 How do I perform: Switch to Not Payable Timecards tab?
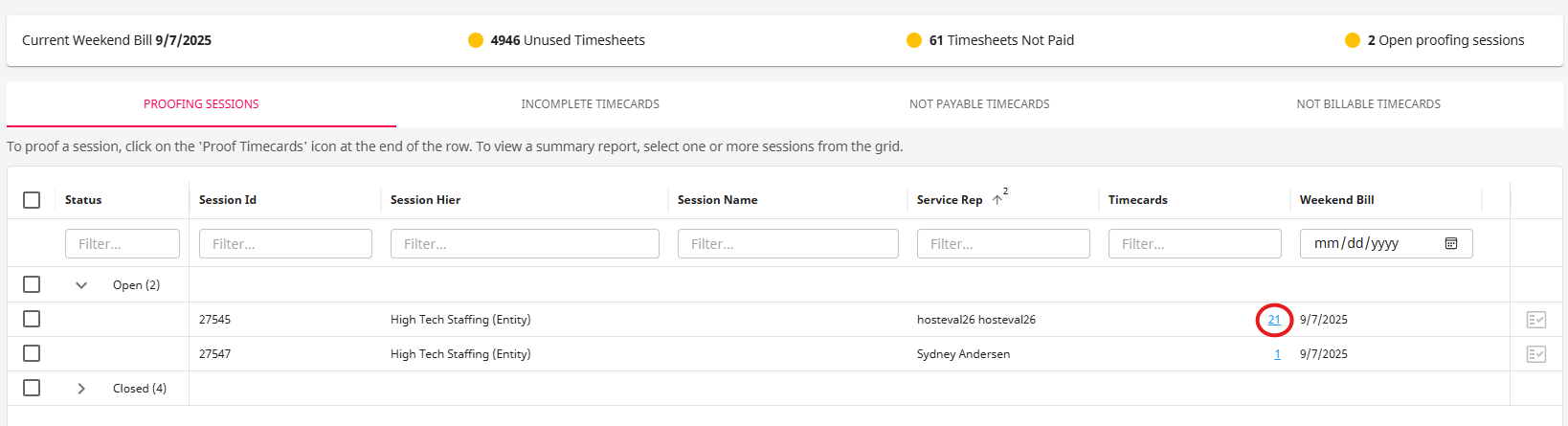(x=979, y=104)
